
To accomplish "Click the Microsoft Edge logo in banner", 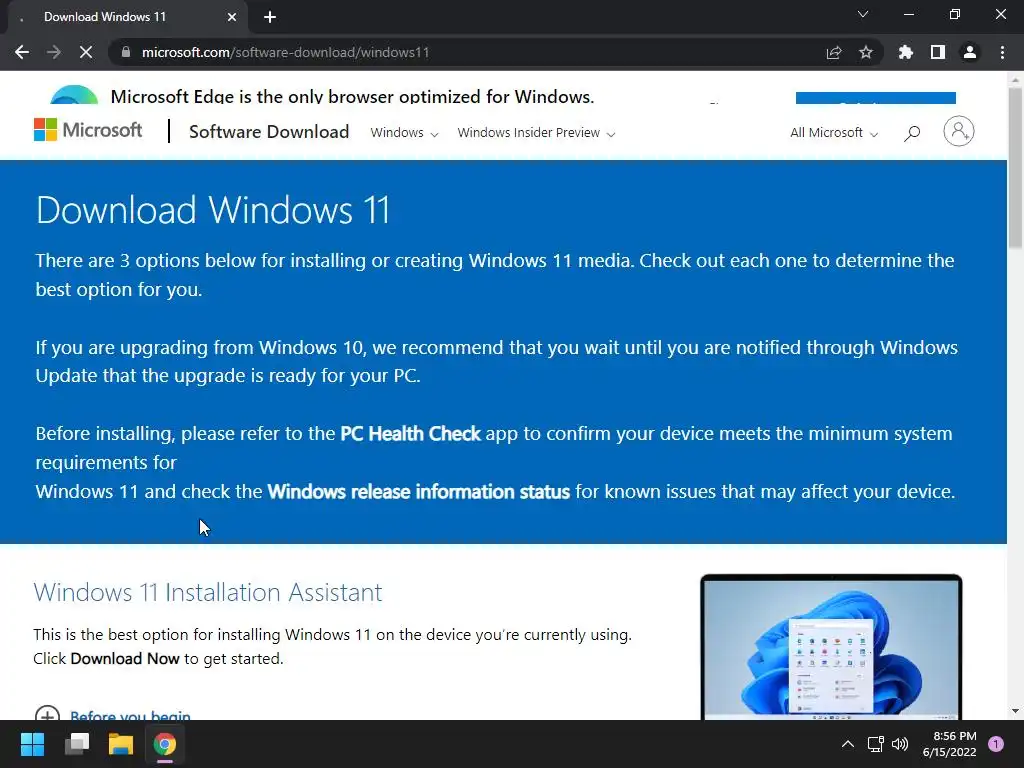I will (x=74, y=94).
